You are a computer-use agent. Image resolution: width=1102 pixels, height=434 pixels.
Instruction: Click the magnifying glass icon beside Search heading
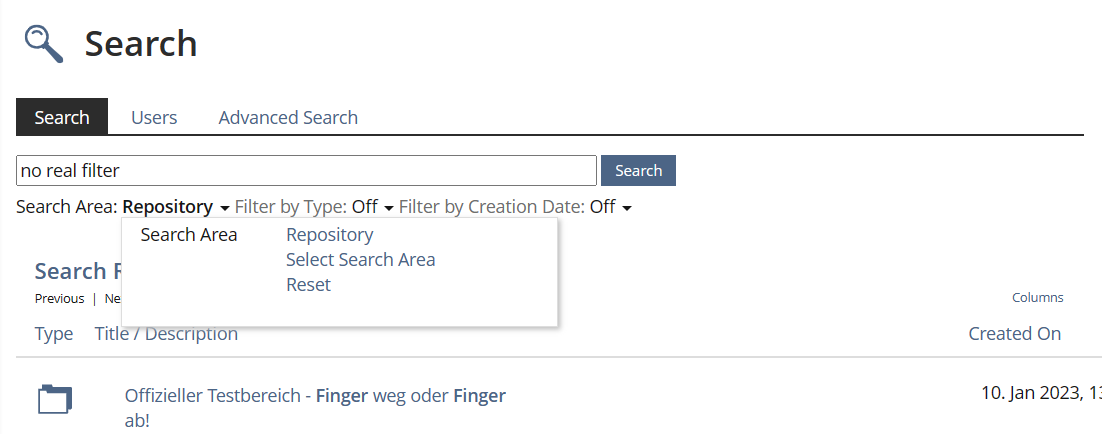pos(44,44)
